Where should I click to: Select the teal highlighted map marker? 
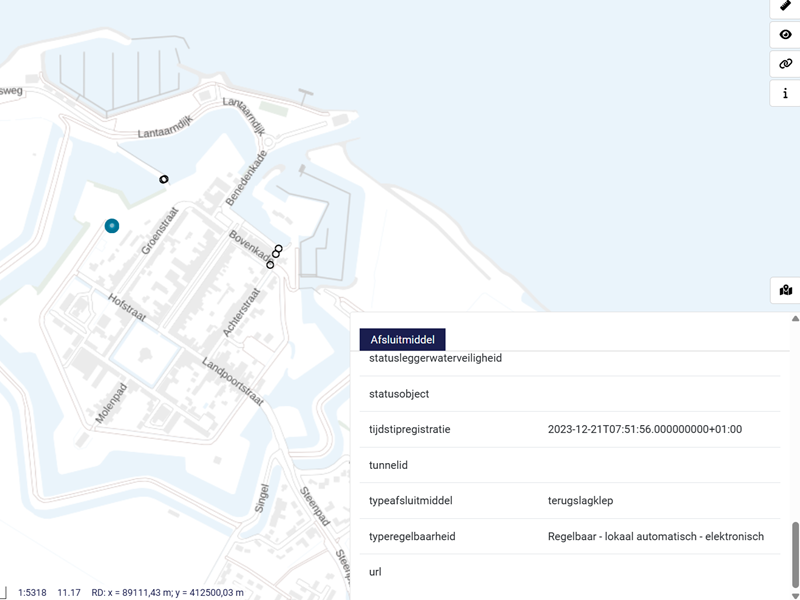pos(112,226)
